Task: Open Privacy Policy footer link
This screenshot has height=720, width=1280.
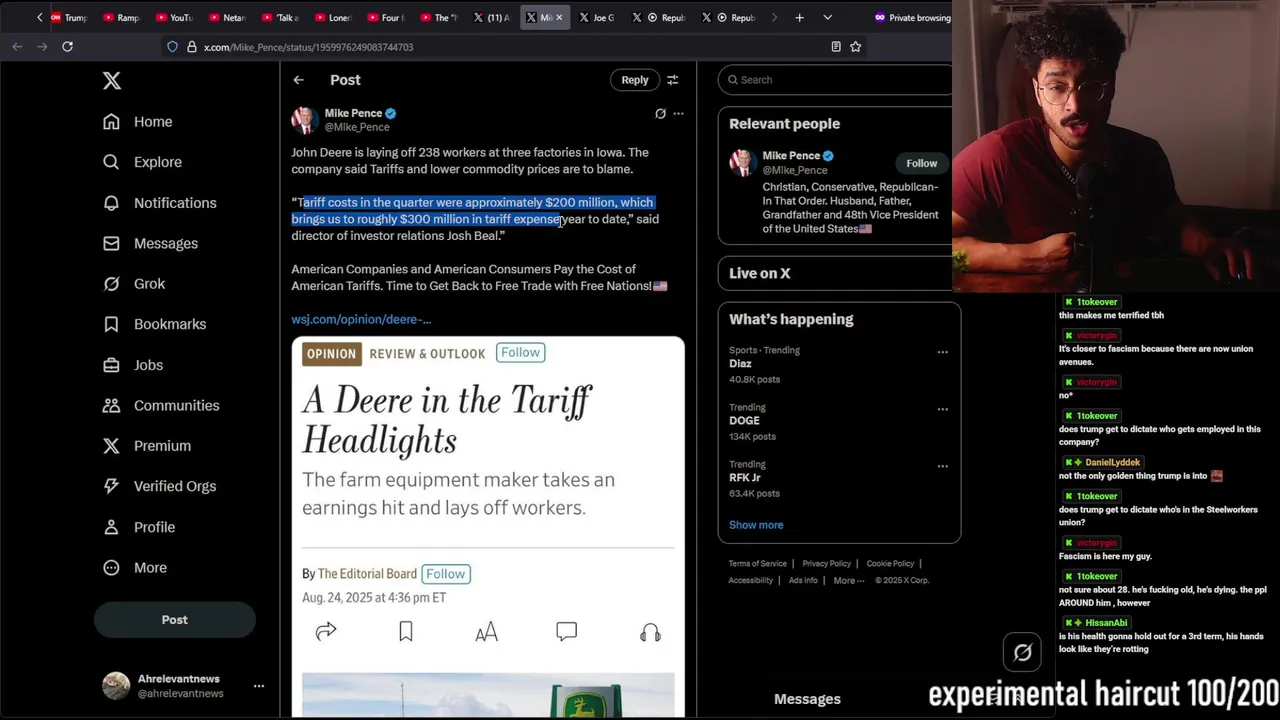Action: [x=826, y=564]
